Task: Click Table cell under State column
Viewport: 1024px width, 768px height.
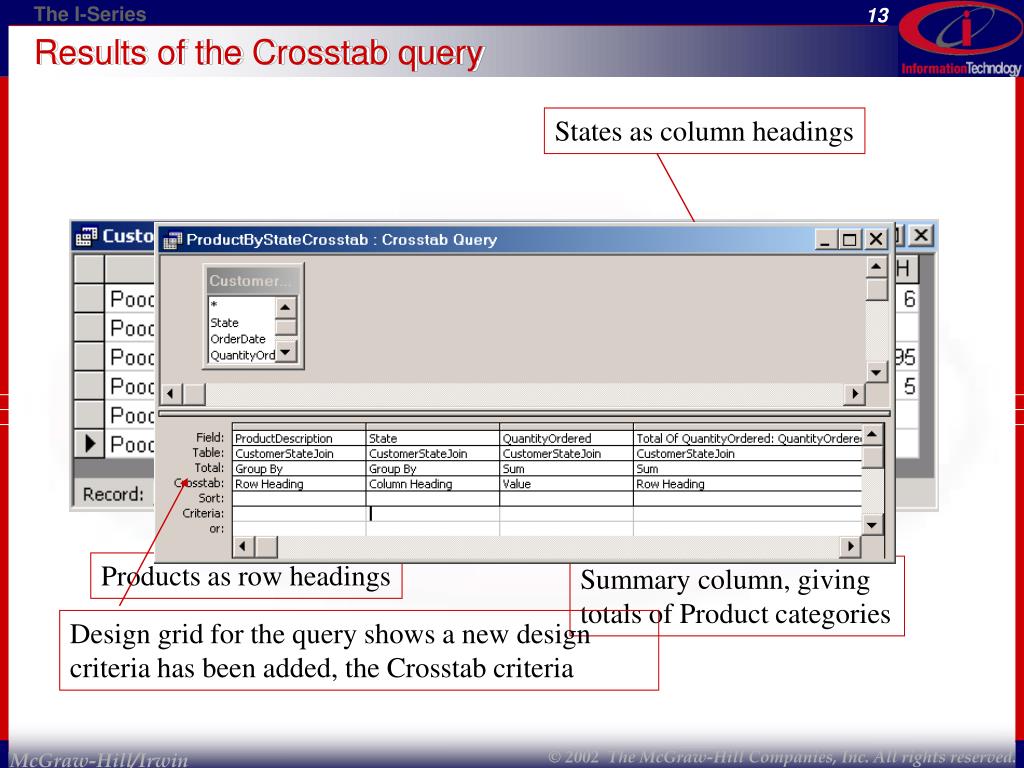Action: click(x=432, y=454)
